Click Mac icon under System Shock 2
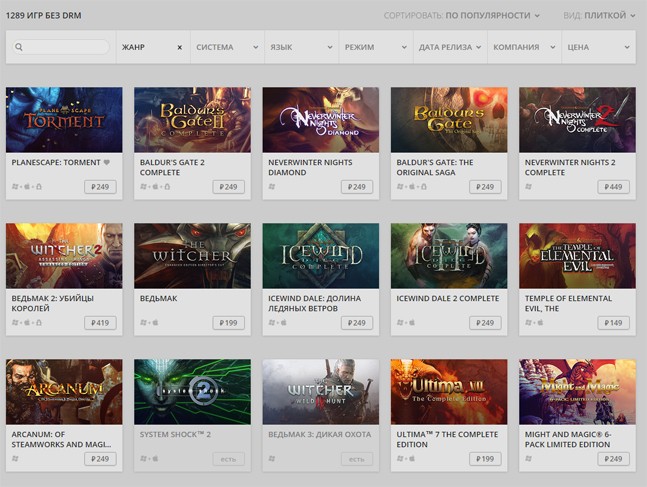 point(156,459)
